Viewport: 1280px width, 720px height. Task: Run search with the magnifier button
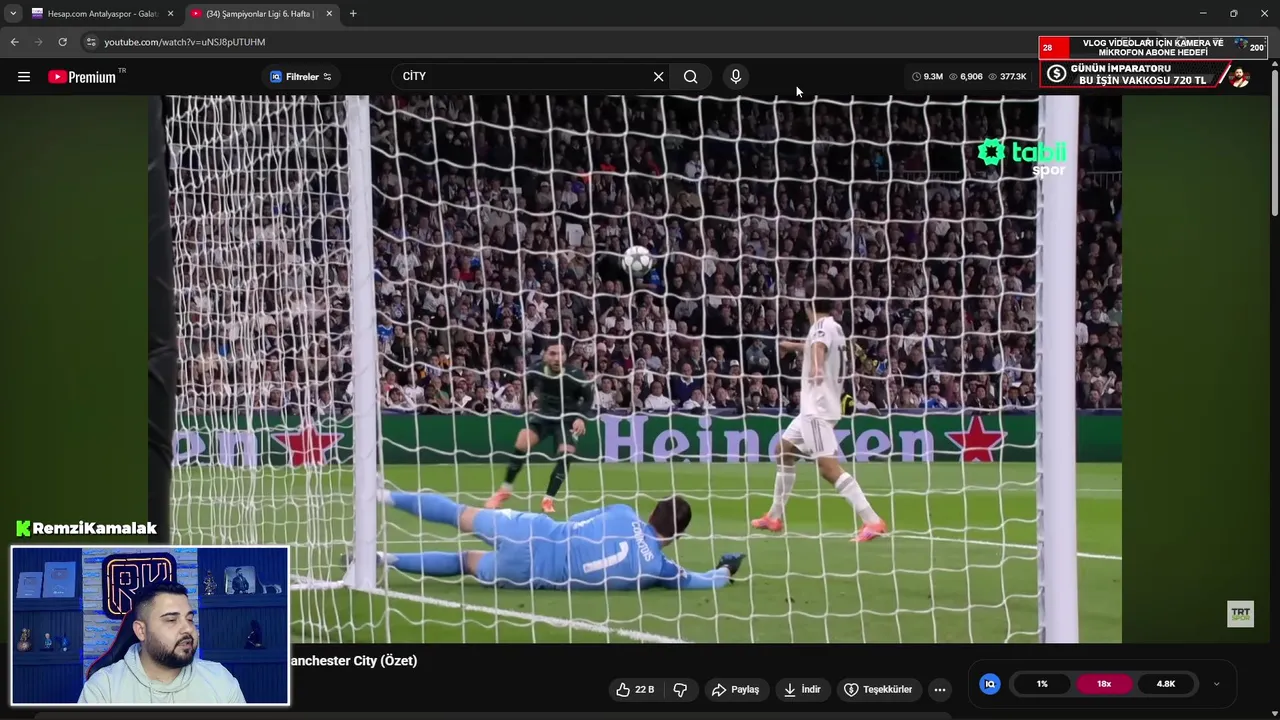pyautogui.click(x=691, y=77)
